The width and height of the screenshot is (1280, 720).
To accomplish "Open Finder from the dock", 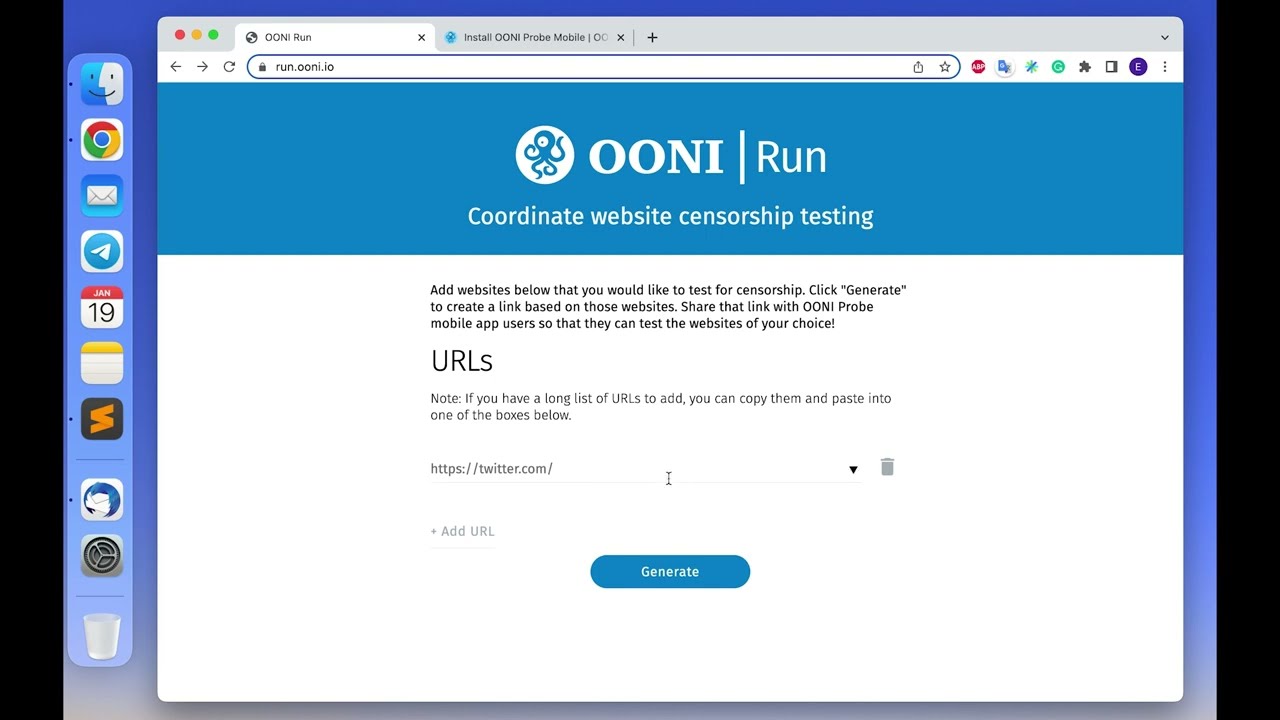I will click(x=102, y=84).
